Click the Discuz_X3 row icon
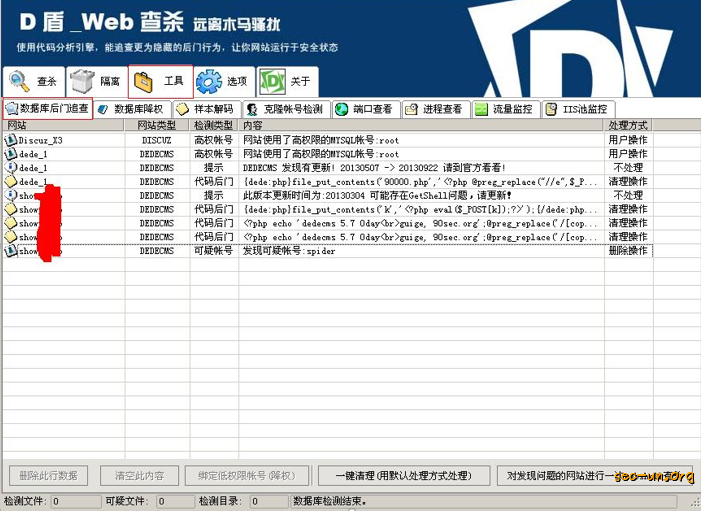Viewport: 701px width, 511px height. point(10,140)
